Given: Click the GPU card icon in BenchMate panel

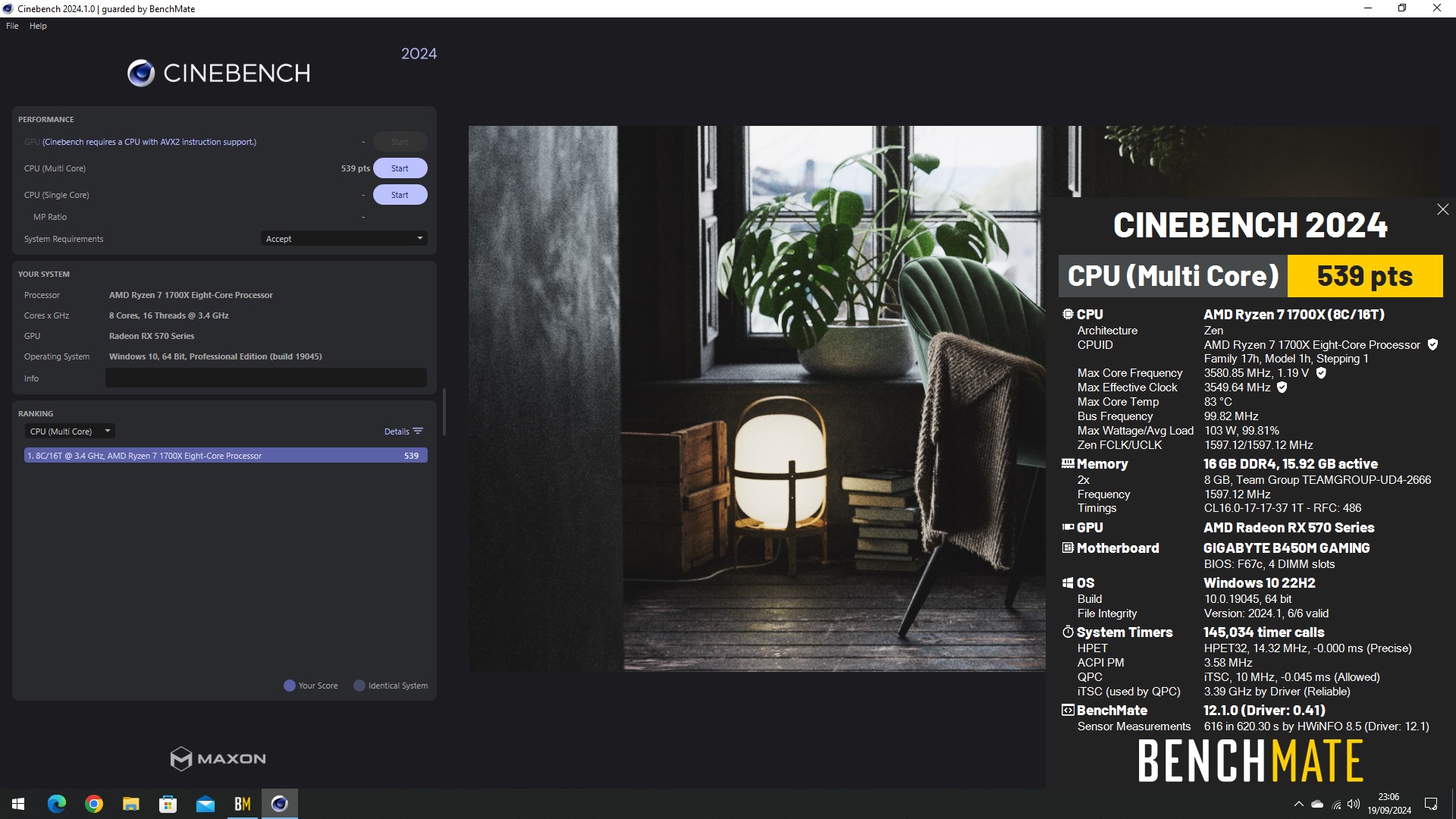Looking at the screenshot, I should coord(1068,527).
